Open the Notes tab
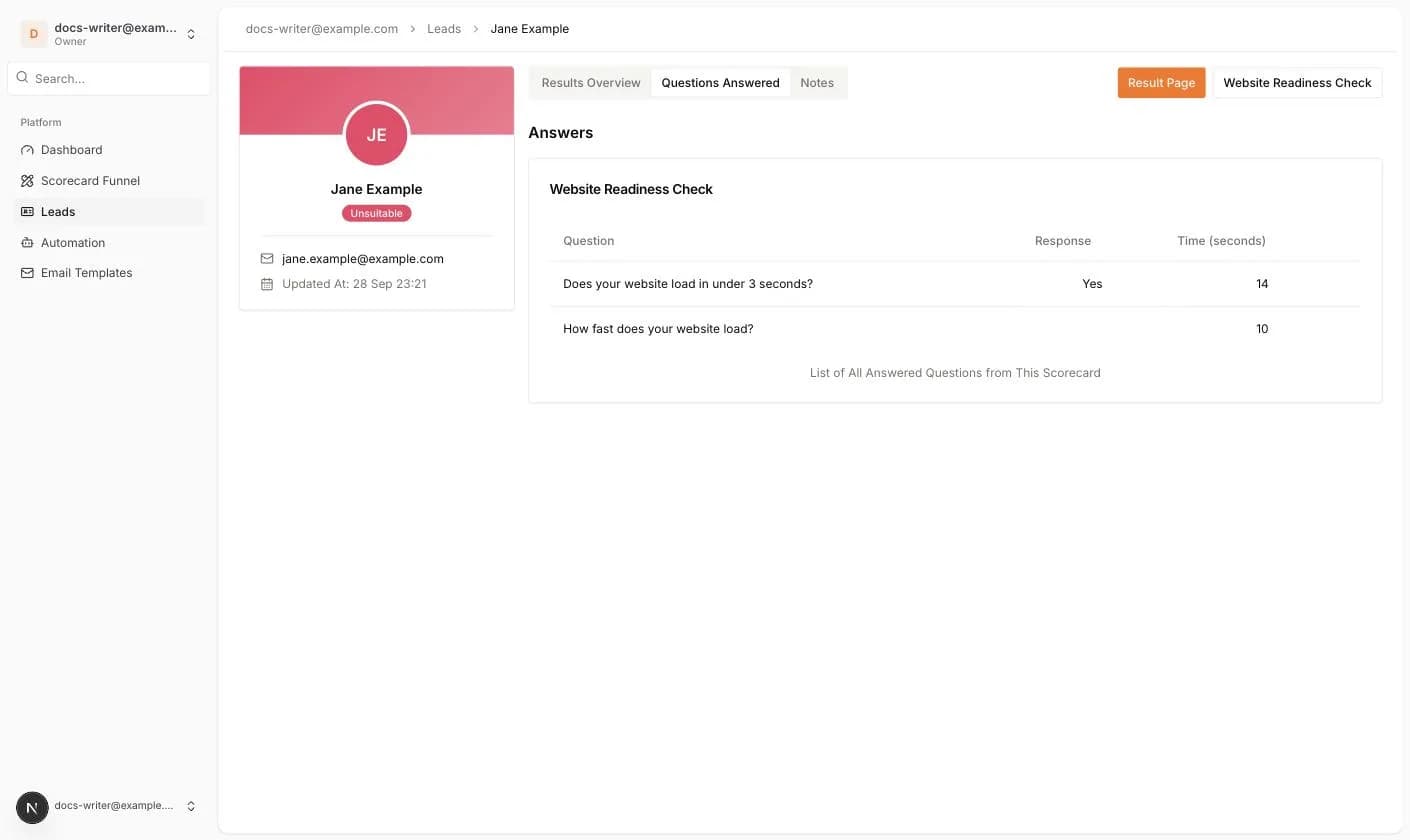This screenshot has width=1410, height=840. pos(817,83)
